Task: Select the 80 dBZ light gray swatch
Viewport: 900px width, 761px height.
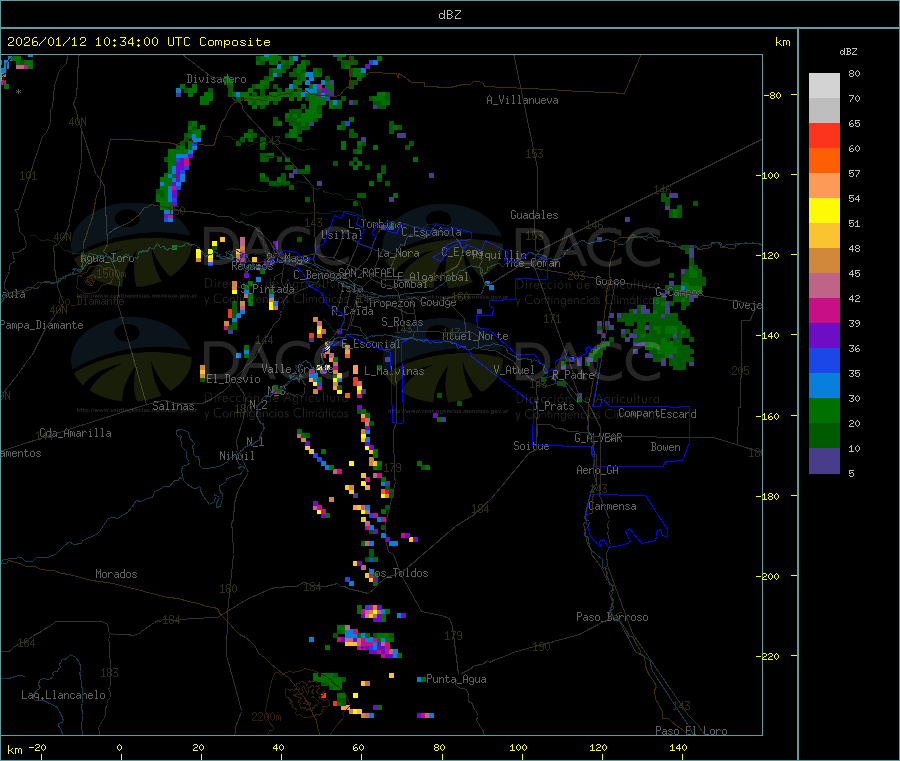Action: coord(824,86)
